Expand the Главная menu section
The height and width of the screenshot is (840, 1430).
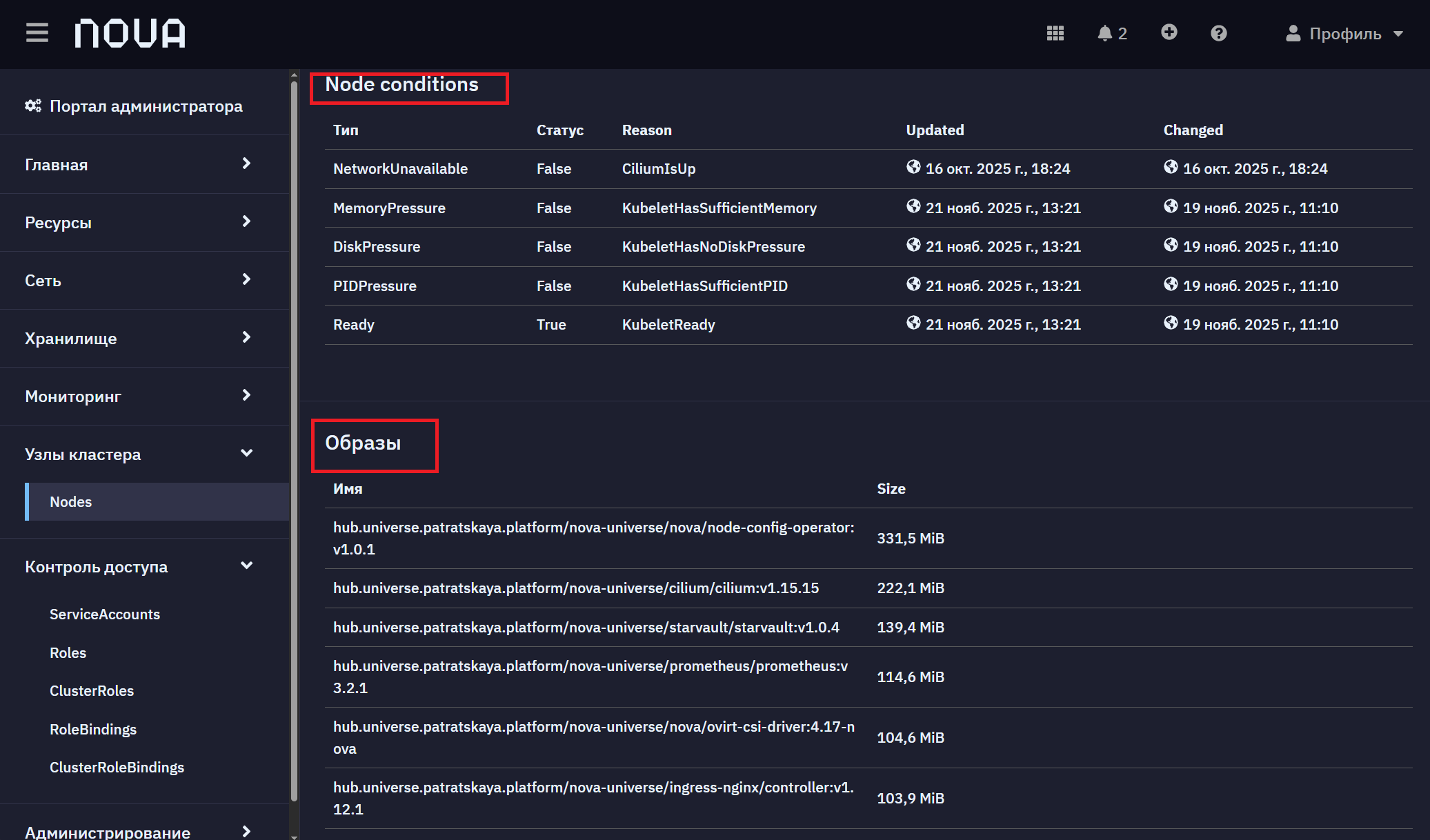pyautogui.click(x=144, y=164)
